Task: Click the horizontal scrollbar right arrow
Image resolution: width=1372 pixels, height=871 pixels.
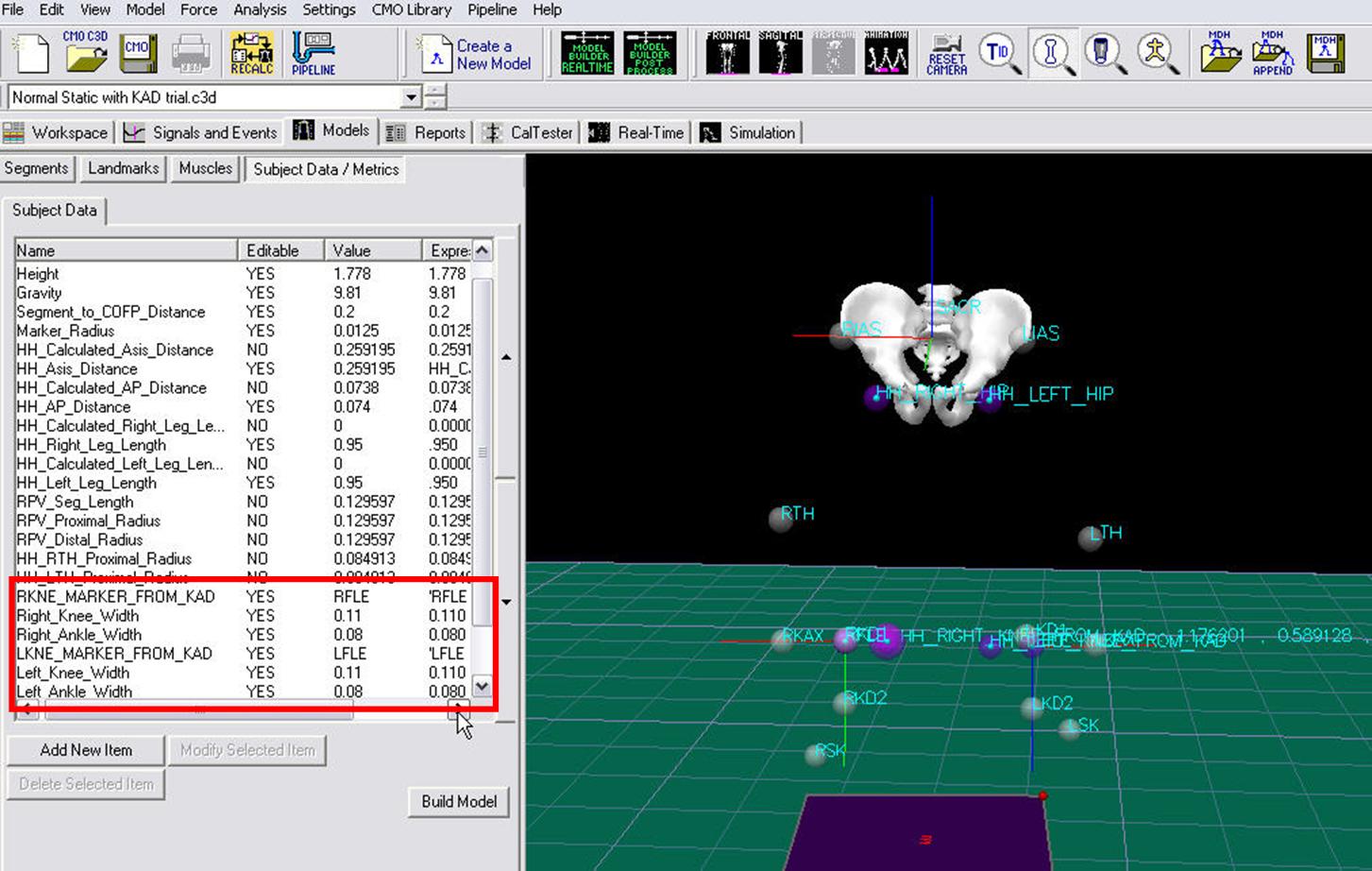Action: 459,709
